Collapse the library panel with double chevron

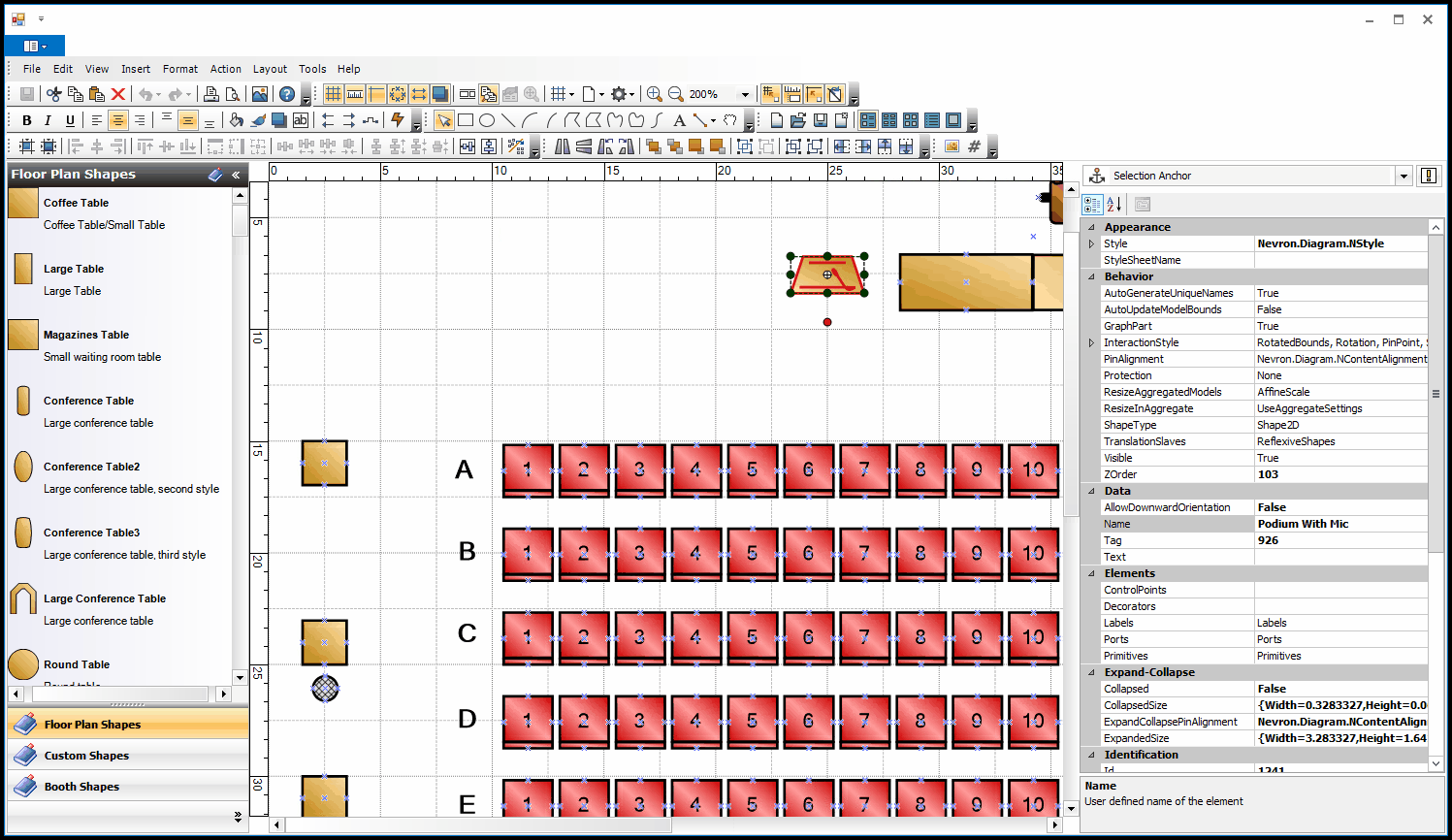[x=236, y=175]
